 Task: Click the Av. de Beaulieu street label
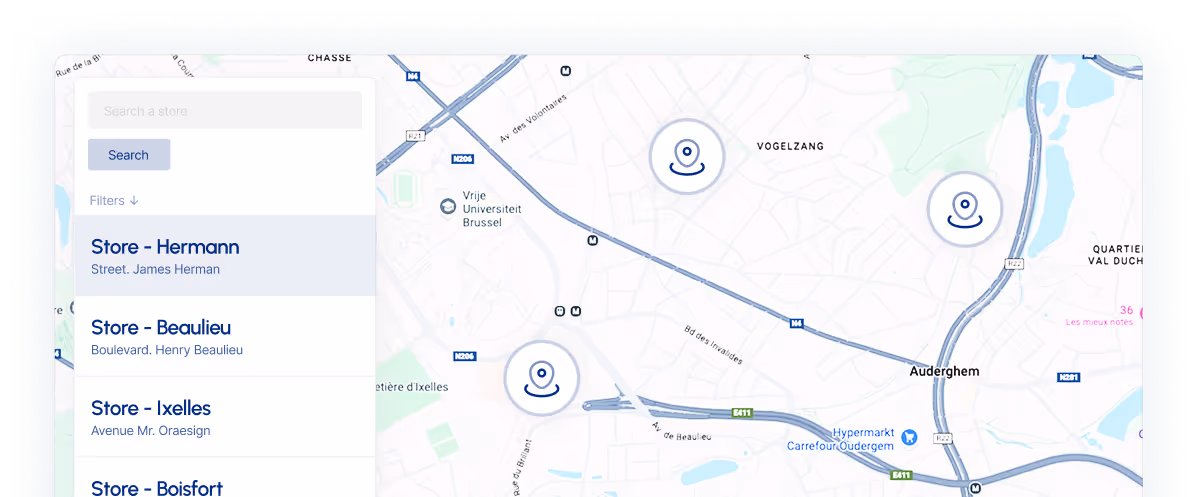682,430
